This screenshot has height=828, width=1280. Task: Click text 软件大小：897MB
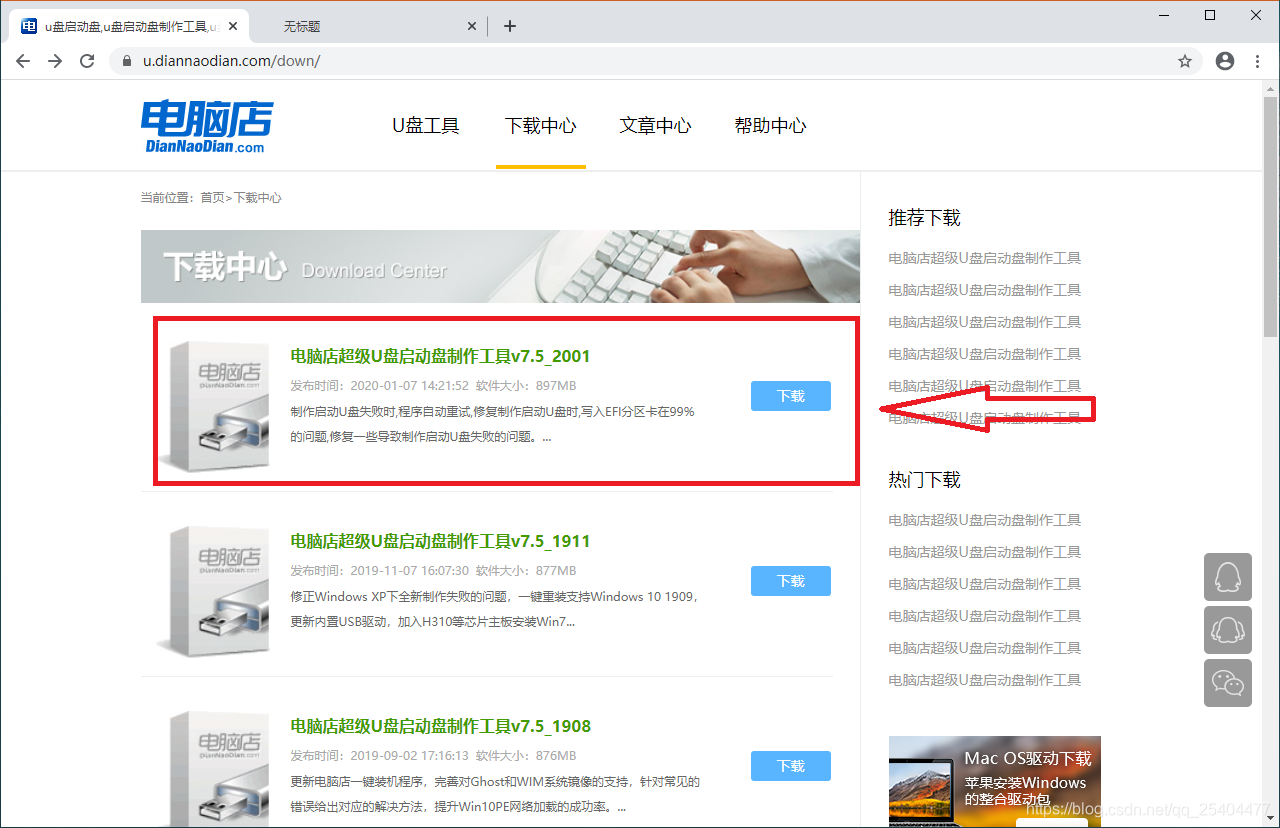[x=526, y=386]
